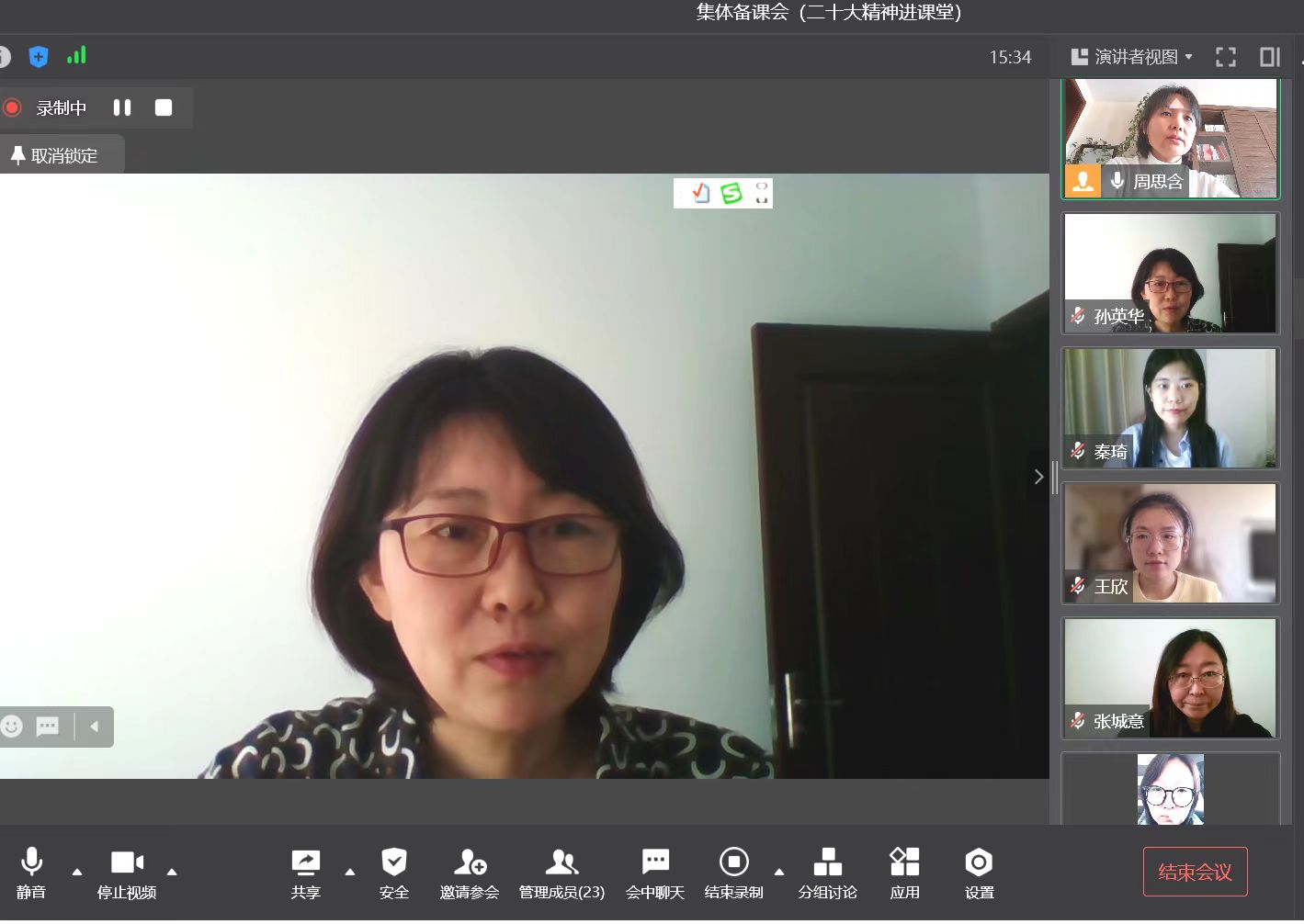The image size is (1304, 924).
Task: Open 分组讨论 breakout rooms
Action: 828,873
